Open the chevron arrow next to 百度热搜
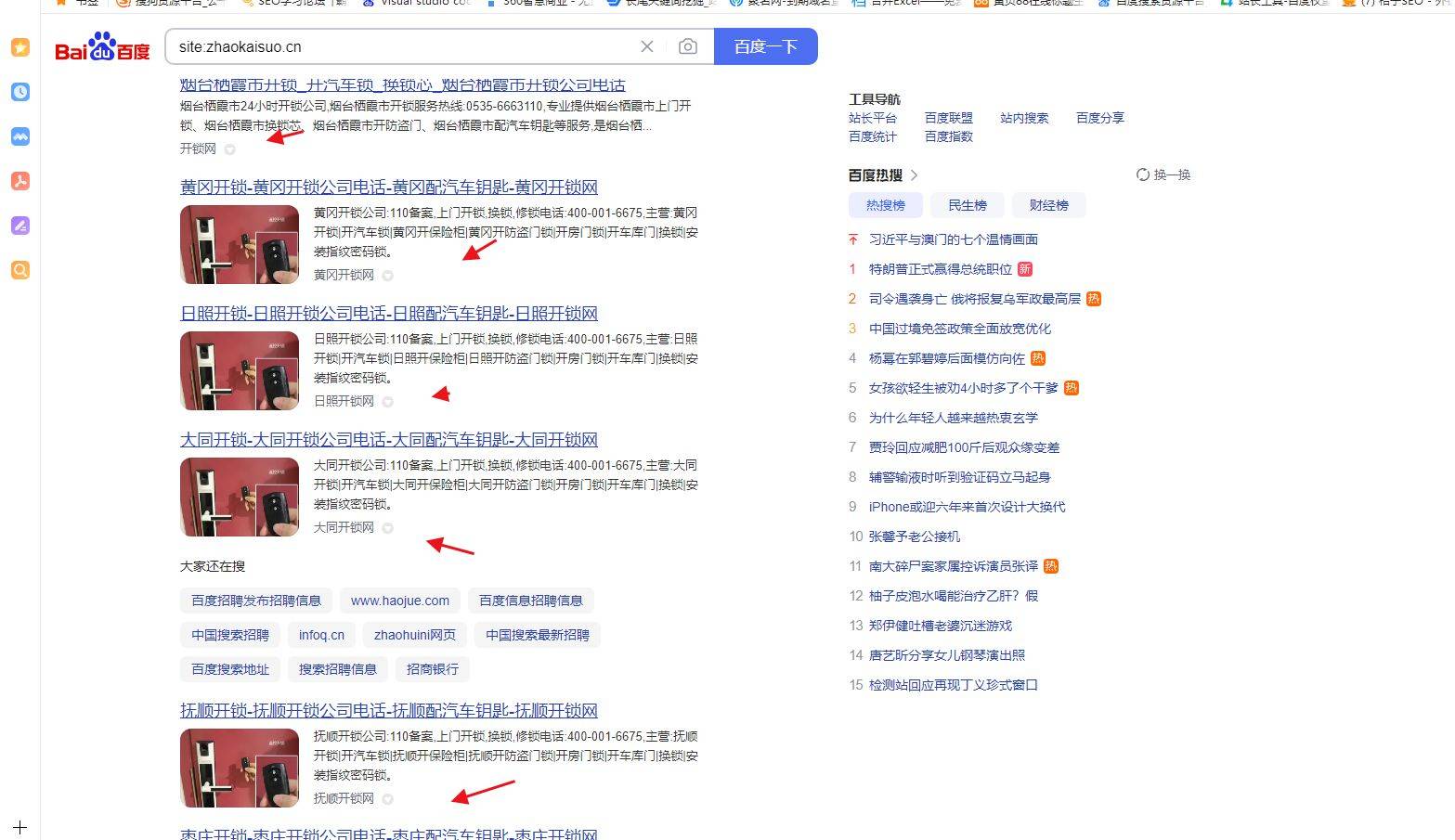 914,174
